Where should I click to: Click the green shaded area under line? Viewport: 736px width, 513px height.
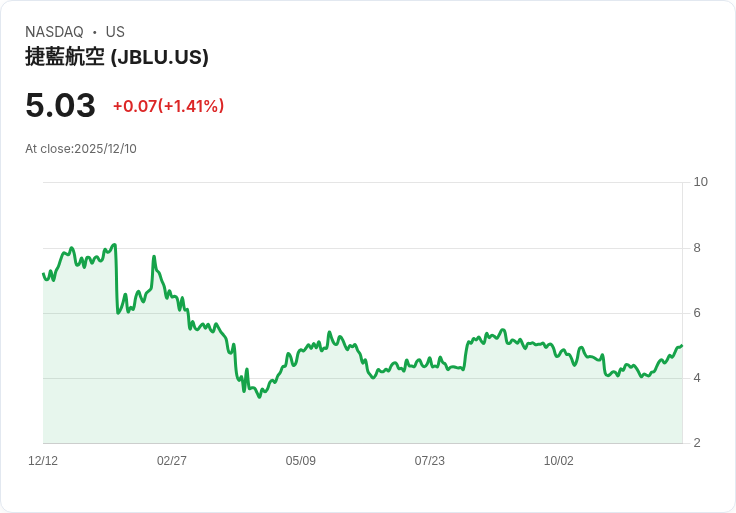[362, 413]
